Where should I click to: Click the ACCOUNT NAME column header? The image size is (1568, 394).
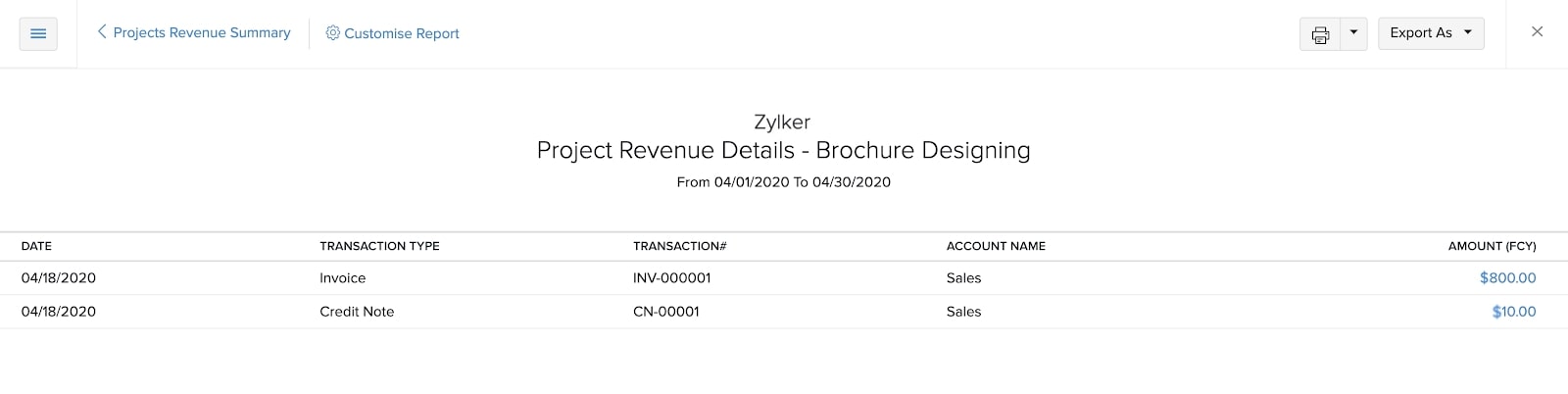[x=996, y=246]
